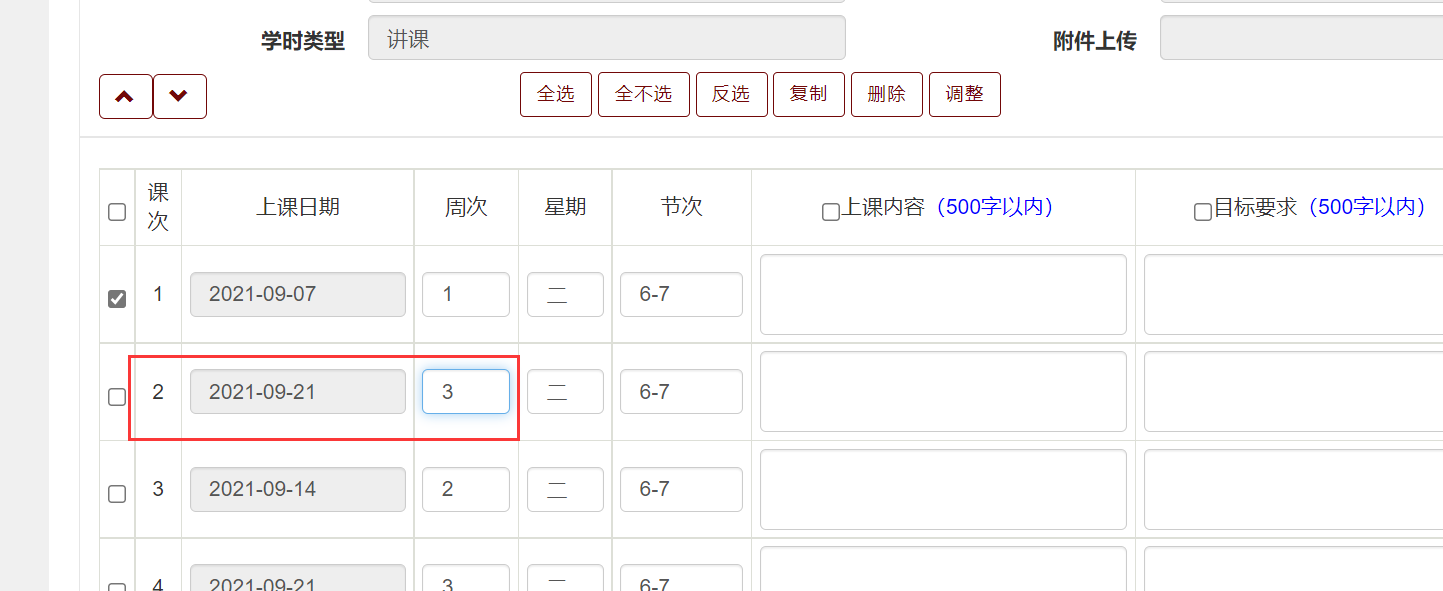Click the 2021-09-14 date field
This screenshot has height=591, width=1443.
click(297, 490)
